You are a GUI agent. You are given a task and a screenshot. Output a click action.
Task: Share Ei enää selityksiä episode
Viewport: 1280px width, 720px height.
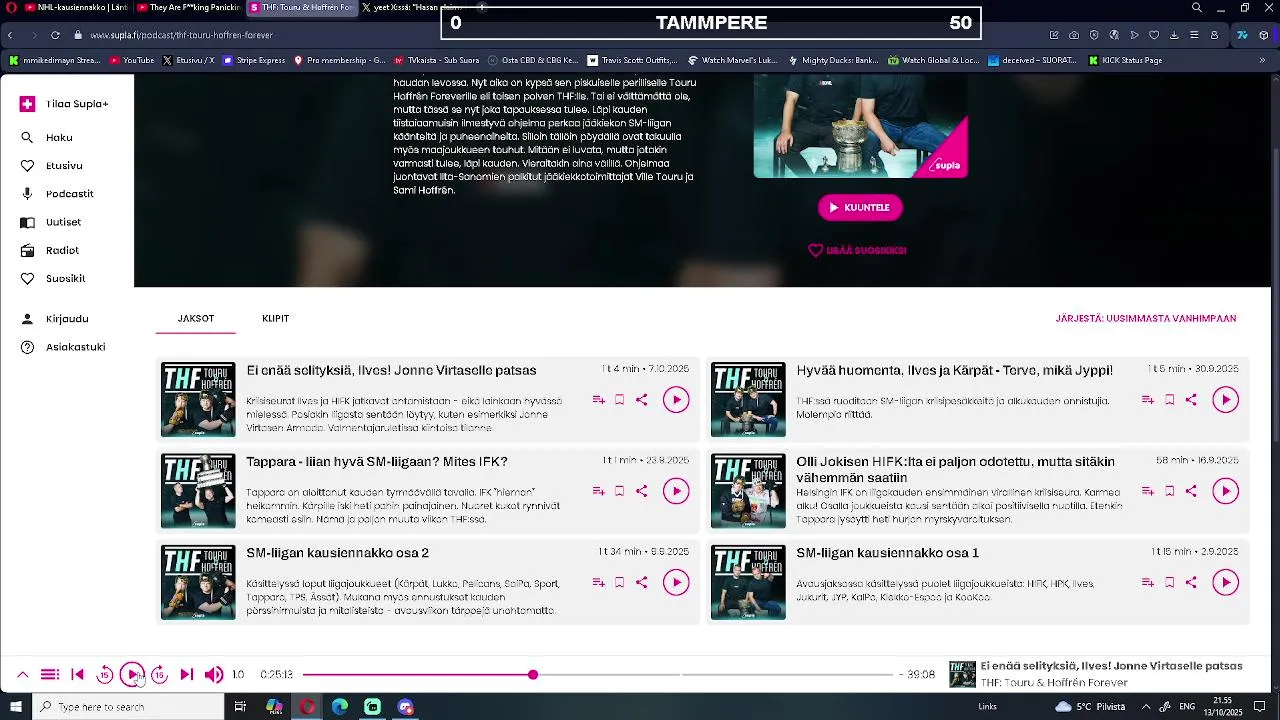[642, 400]
